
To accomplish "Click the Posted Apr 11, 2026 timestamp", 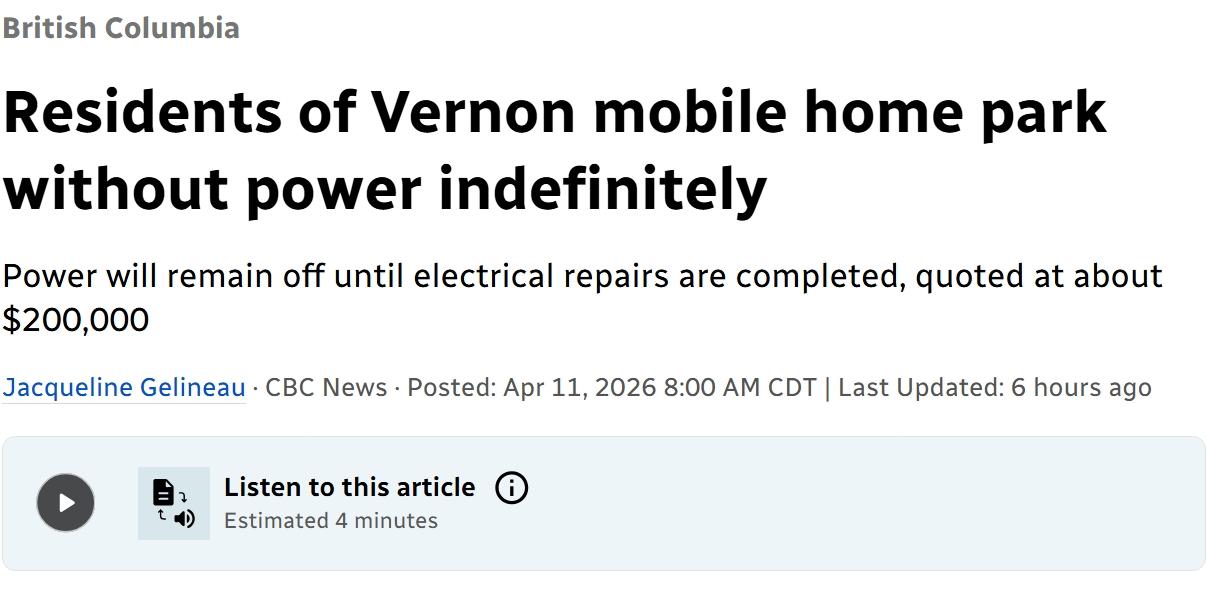I will coord(612,388).
